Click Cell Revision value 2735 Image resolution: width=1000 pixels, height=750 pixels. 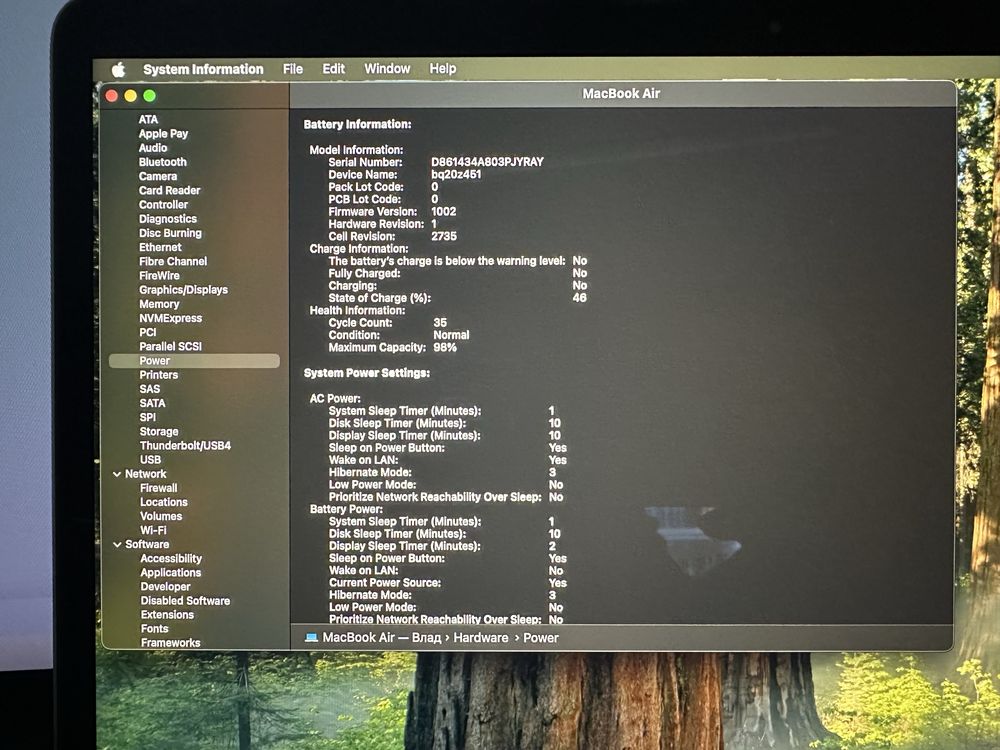click(444, 236)
